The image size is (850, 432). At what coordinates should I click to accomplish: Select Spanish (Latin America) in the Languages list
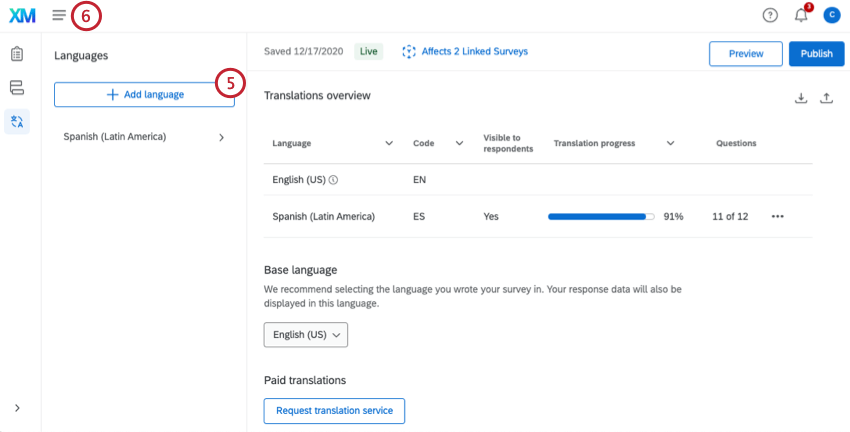click(x=143, y=137)
